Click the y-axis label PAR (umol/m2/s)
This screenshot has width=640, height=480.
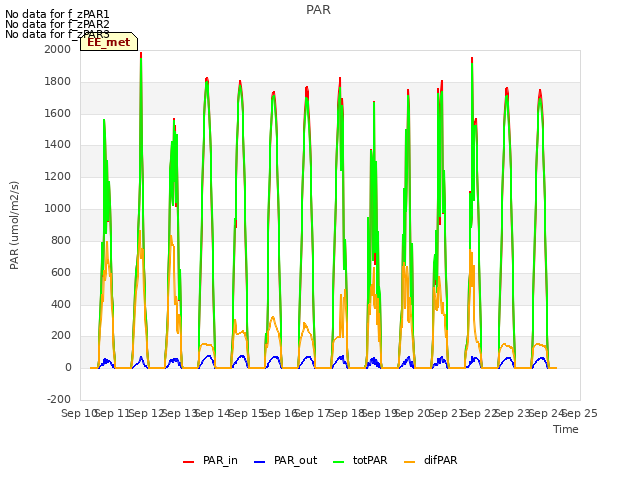pos(14,225)
